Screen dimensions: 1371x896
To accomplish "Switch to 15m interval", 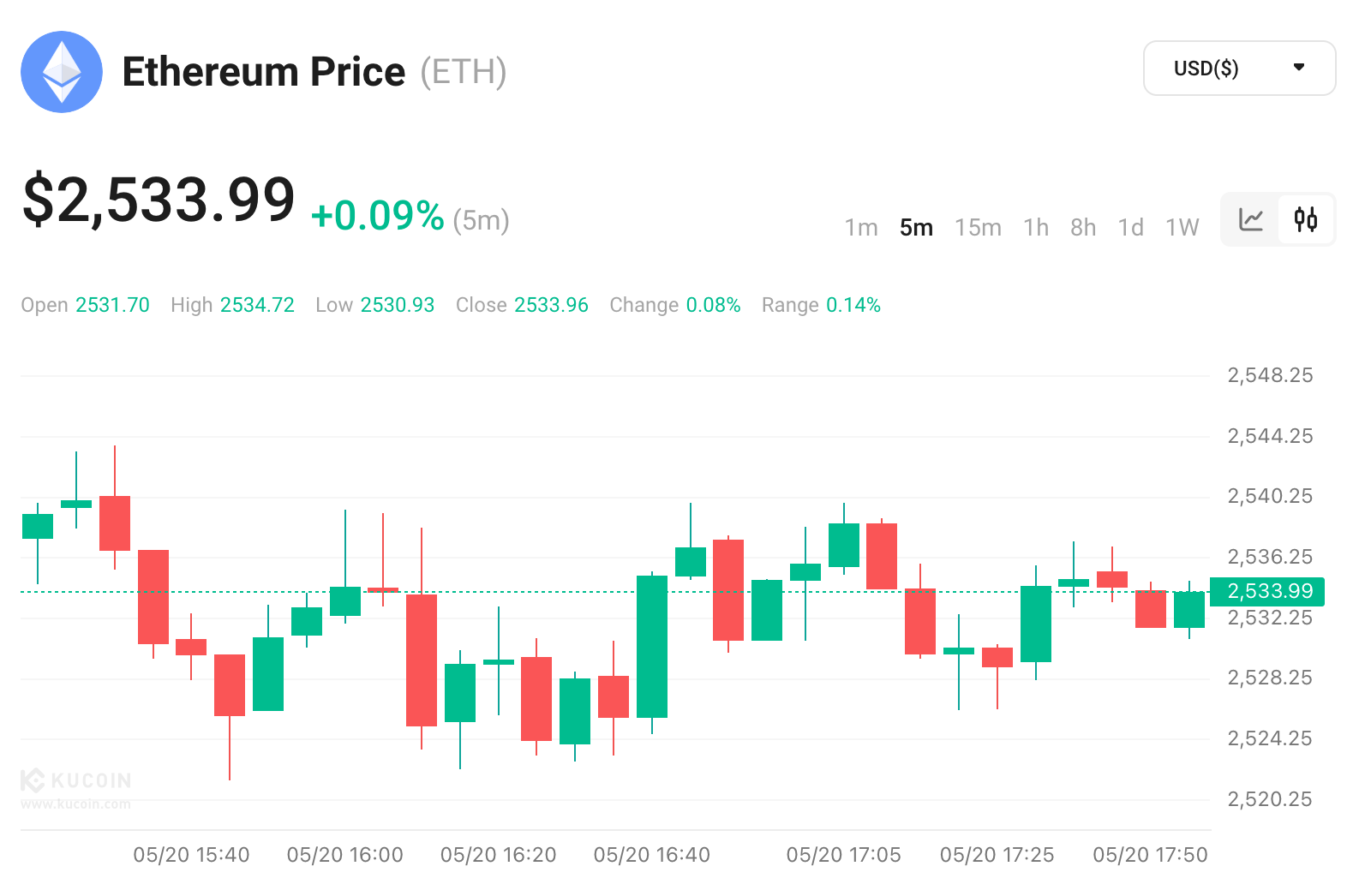I will point(978,228).
